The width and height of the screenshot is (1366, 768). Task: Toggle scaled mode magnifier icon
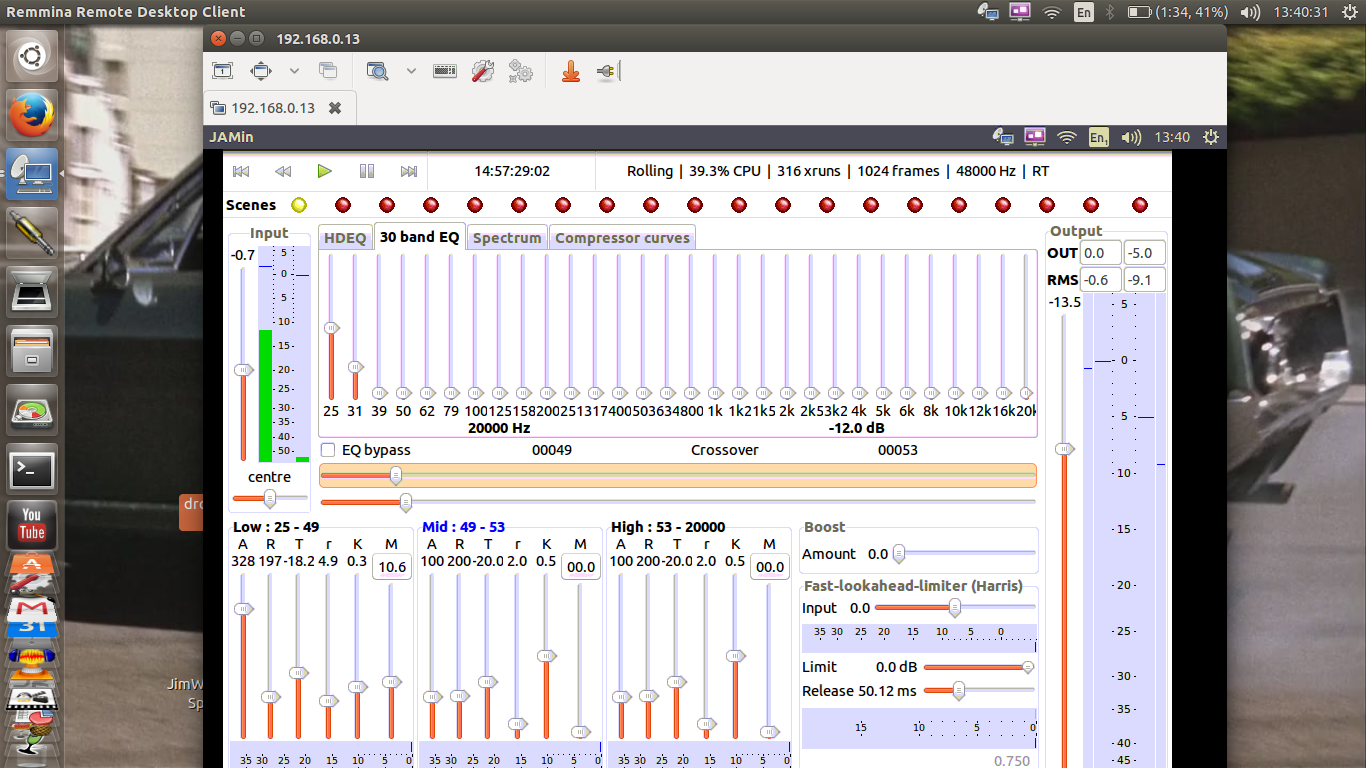(x=377, y=71)
